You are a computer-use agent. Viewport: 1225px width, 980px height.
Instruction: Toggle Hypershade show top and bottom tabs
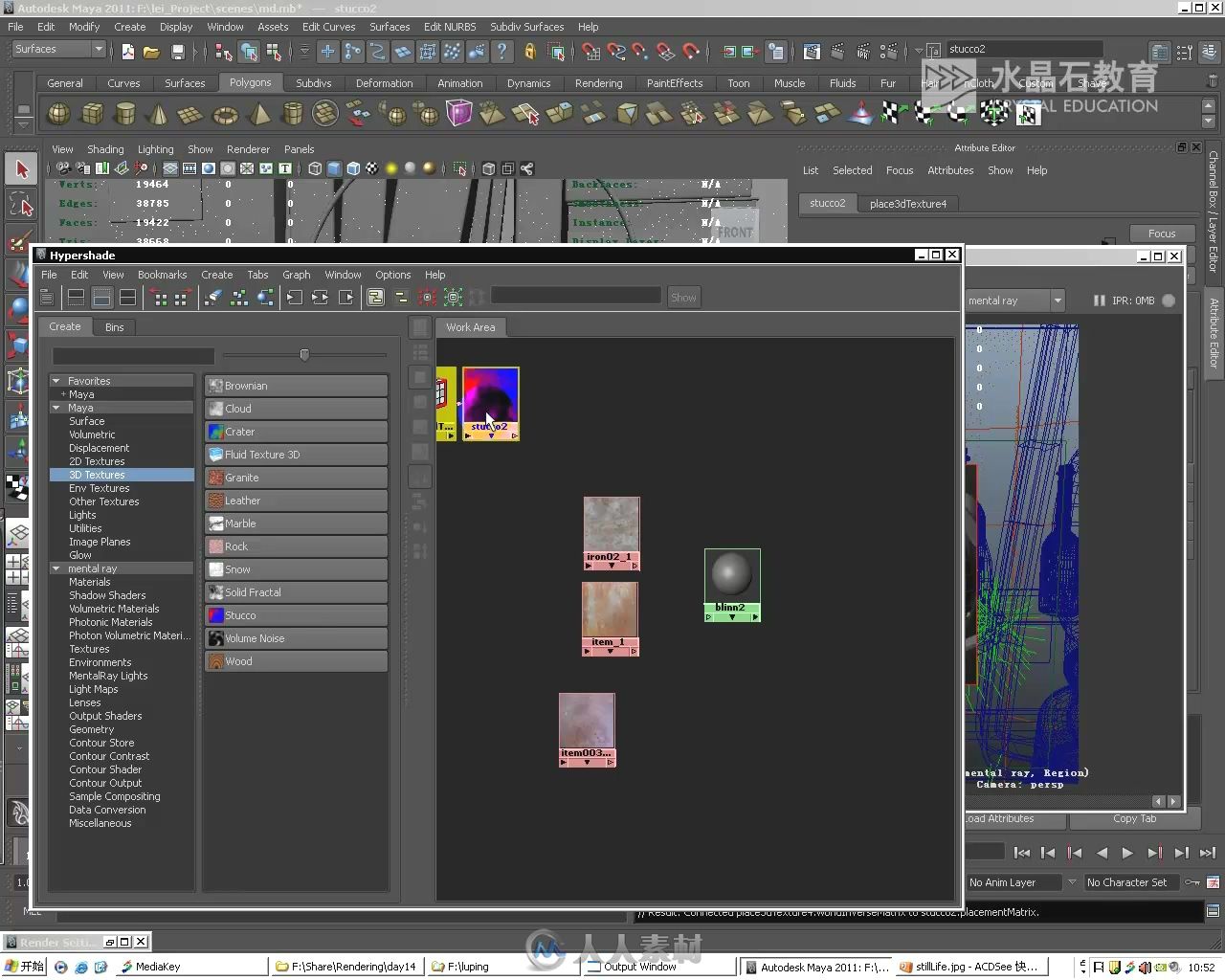[127, 298]
